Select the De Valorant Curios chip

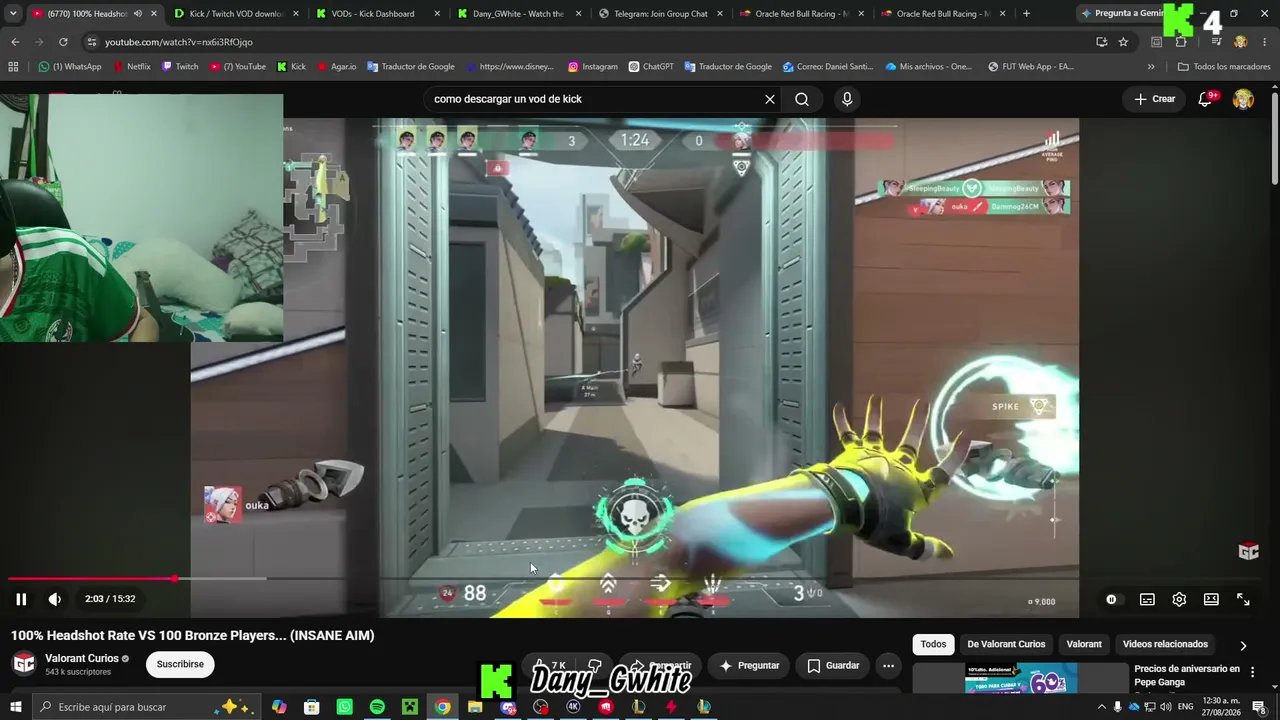click(x=1006, y=644)
